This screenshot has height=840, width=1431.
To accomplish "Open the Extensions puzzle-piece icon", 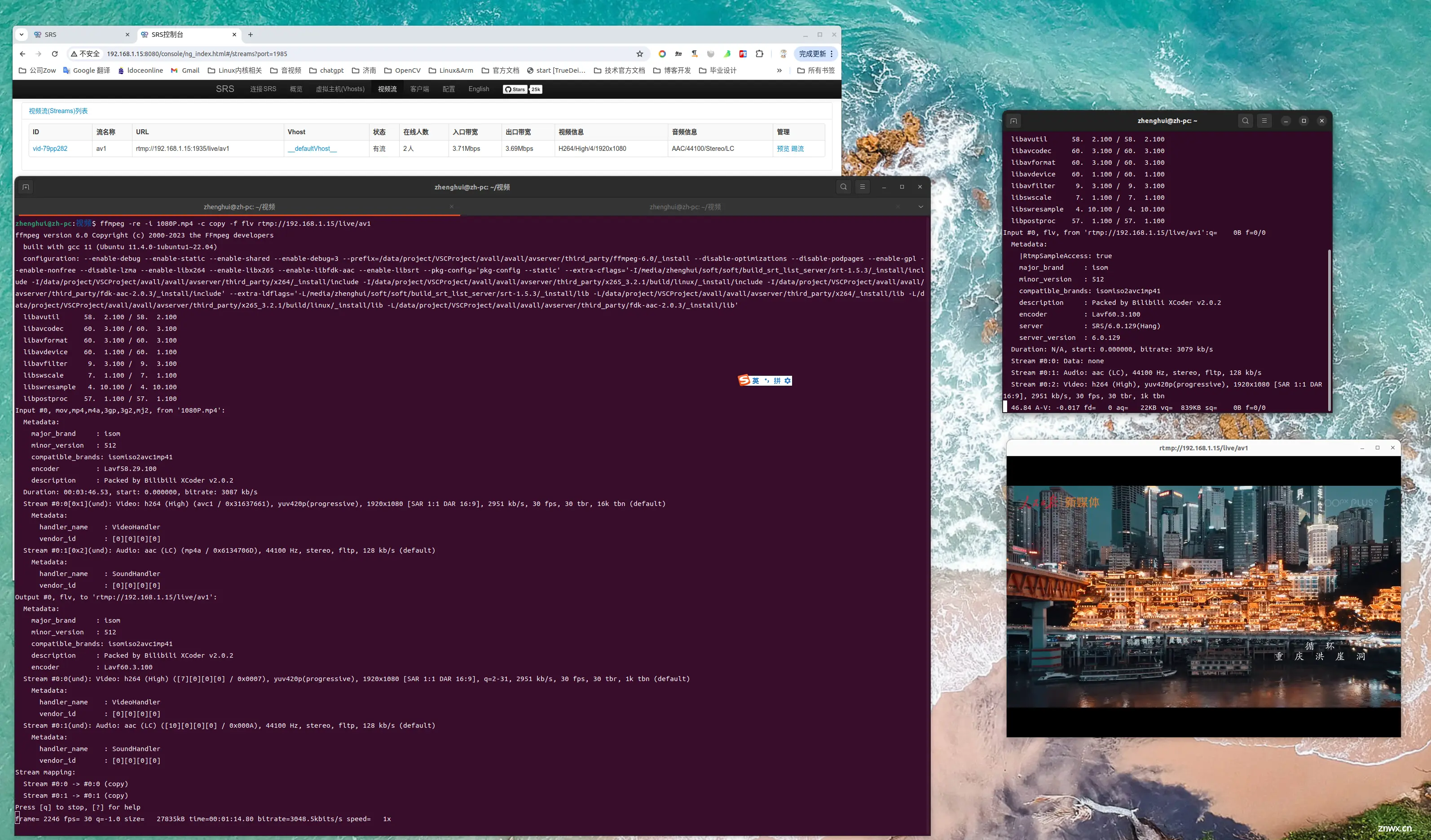I will pyautogui.click(x=759, y=54).
